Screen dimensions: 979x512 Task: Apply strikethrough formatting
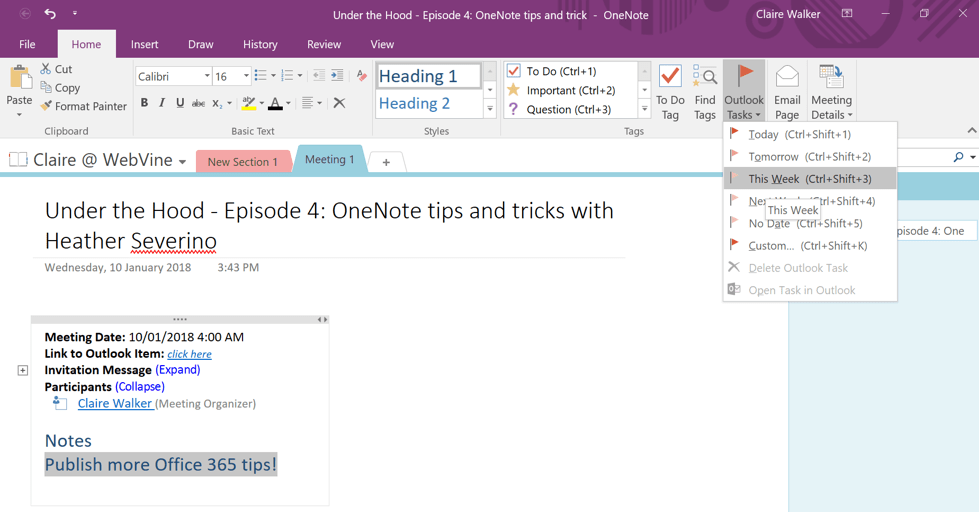(x=198, y=103)
